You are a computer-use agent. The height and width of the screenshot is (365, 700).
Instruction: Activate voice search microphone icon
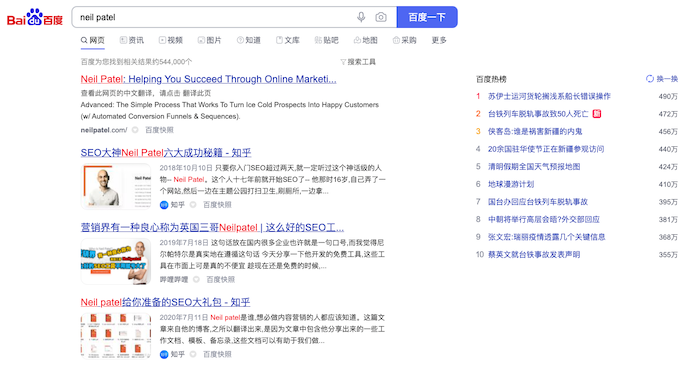(x=361, y=17)
